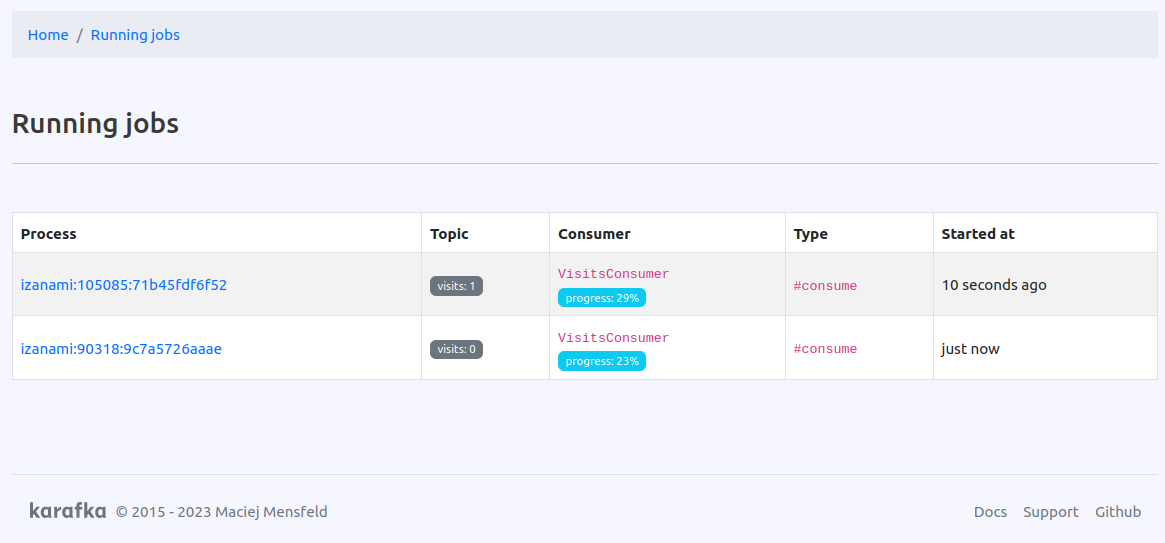Click the Home breadcrumb link

tap(48, 35)
